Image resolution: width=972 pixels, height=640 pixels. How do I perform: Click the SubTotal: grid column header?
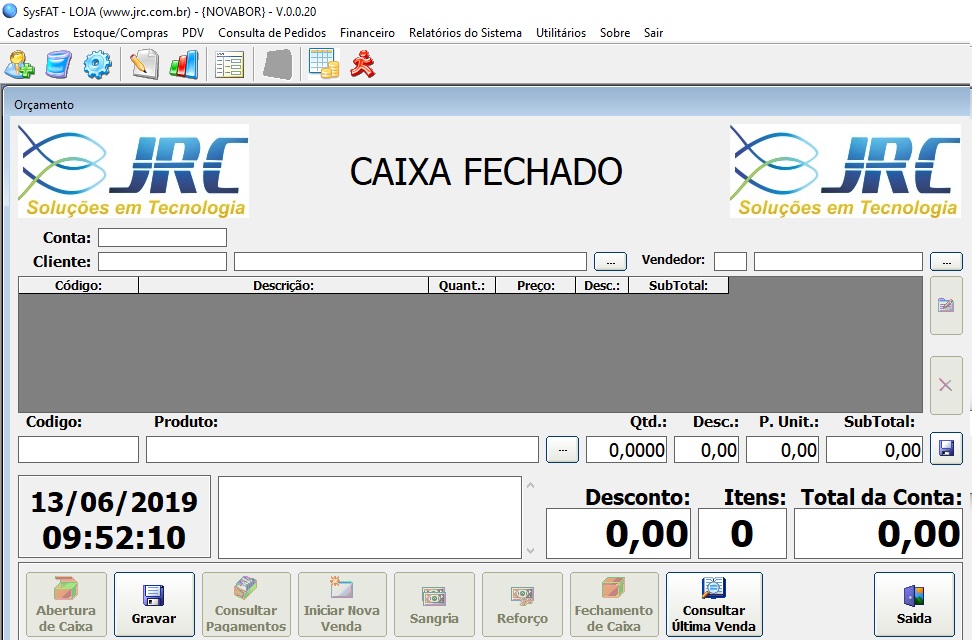(678, 285)
